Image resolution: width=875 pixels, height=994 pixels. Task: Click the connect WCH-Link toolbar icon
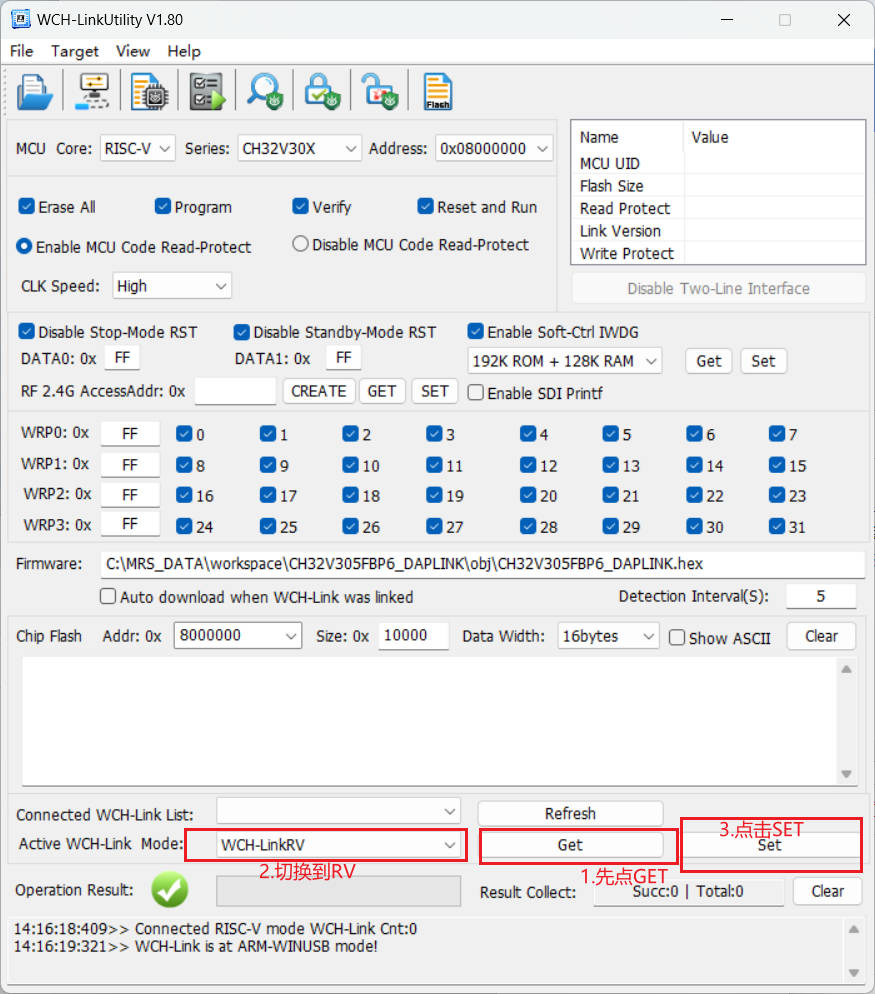pos(93,92)
